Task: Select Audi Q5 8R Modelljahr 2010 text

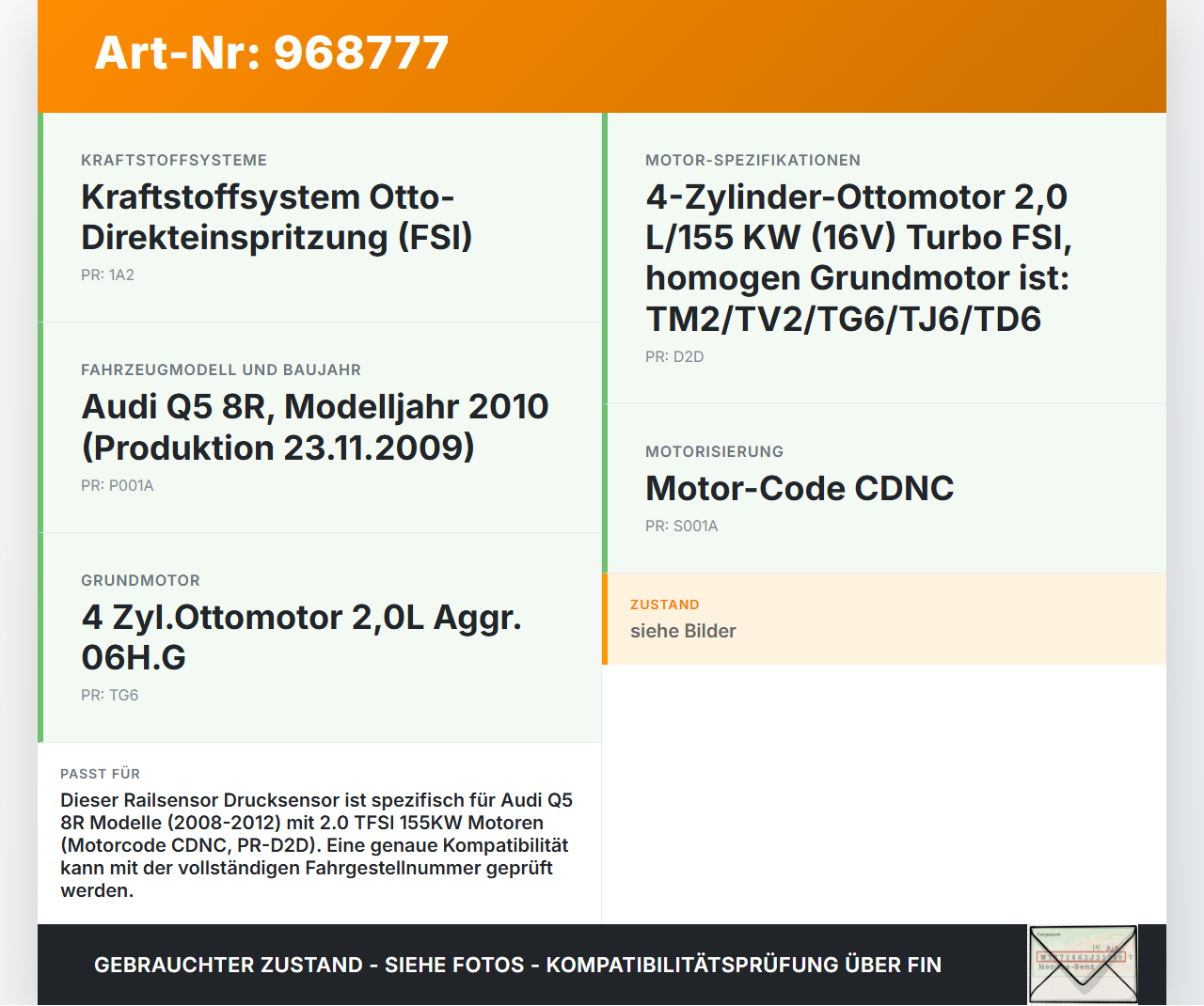Action: 315,427
